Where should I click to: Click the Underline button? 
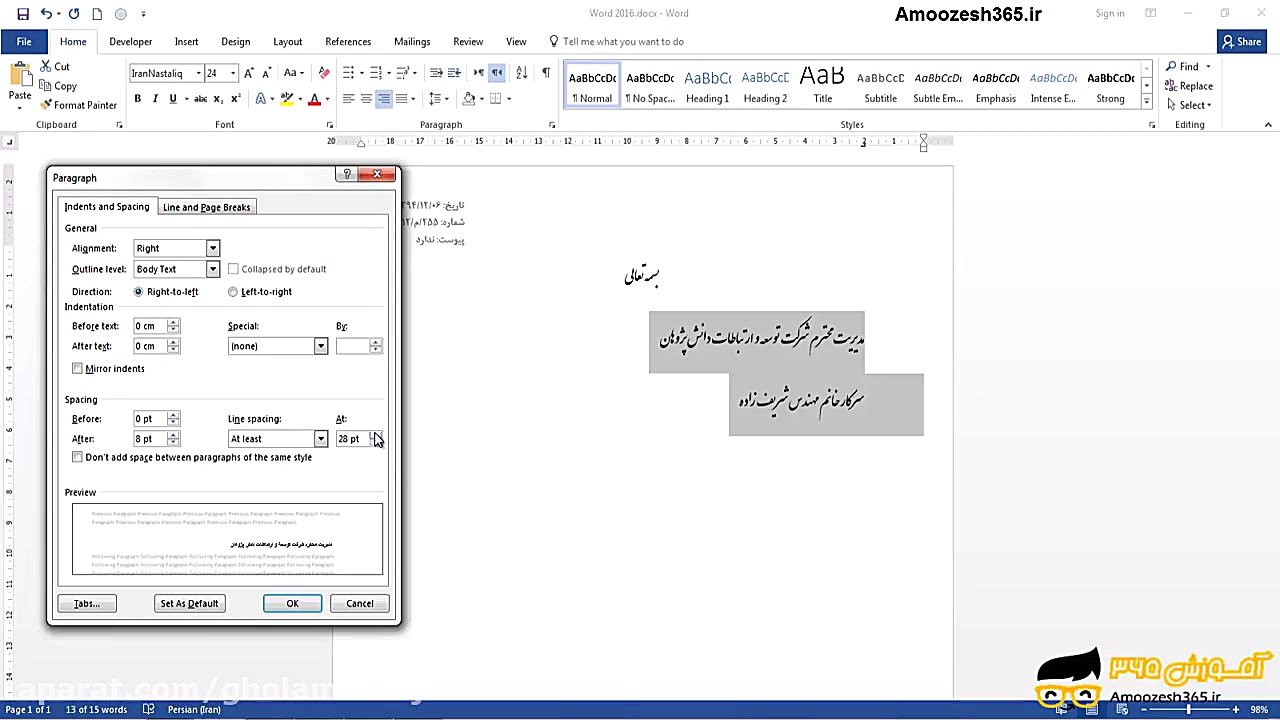(x=172, y=99)
